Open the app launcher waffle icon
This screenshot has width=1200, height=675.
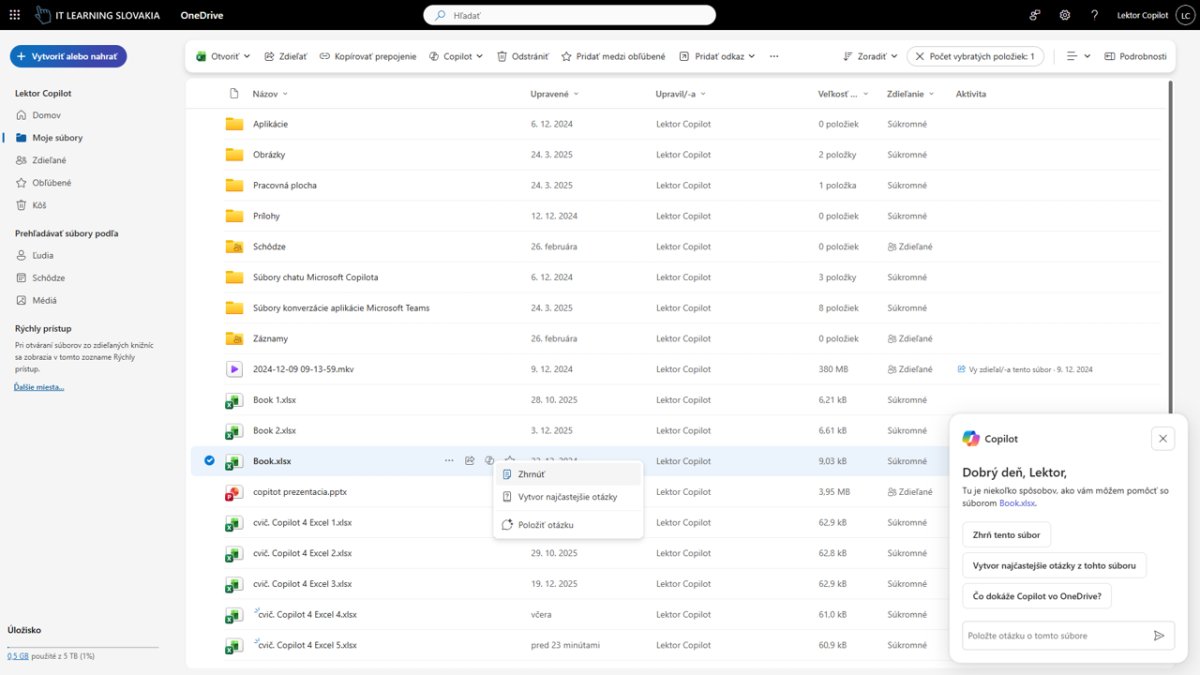14,15
